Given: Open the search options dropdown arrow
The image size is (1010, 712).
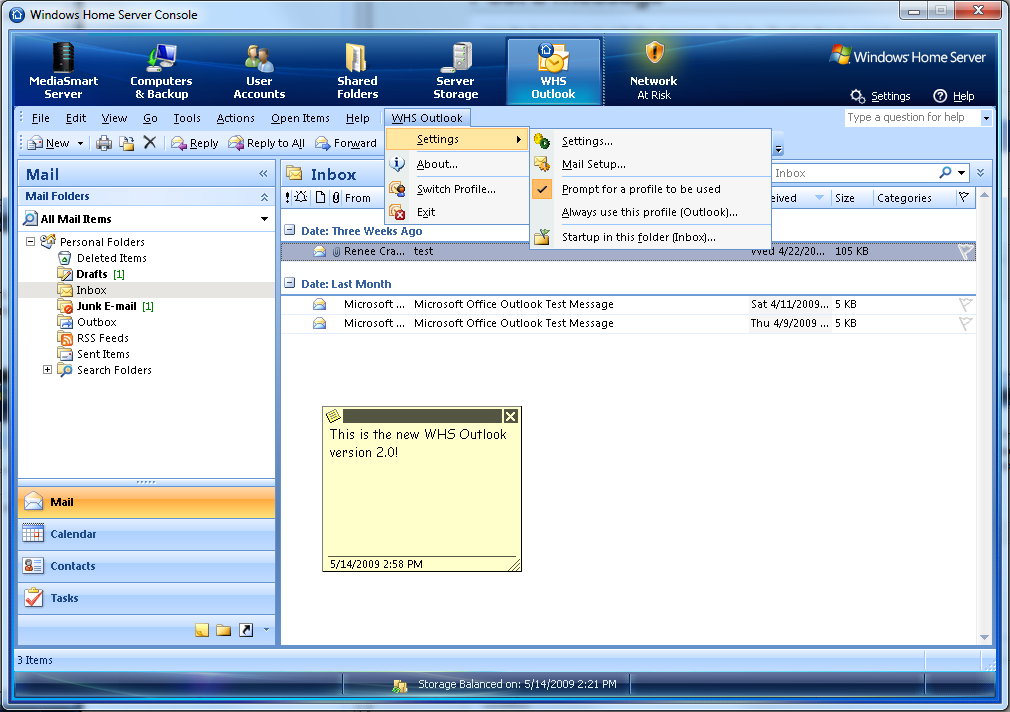Looking at the screenshot, I should pos(962,173).
